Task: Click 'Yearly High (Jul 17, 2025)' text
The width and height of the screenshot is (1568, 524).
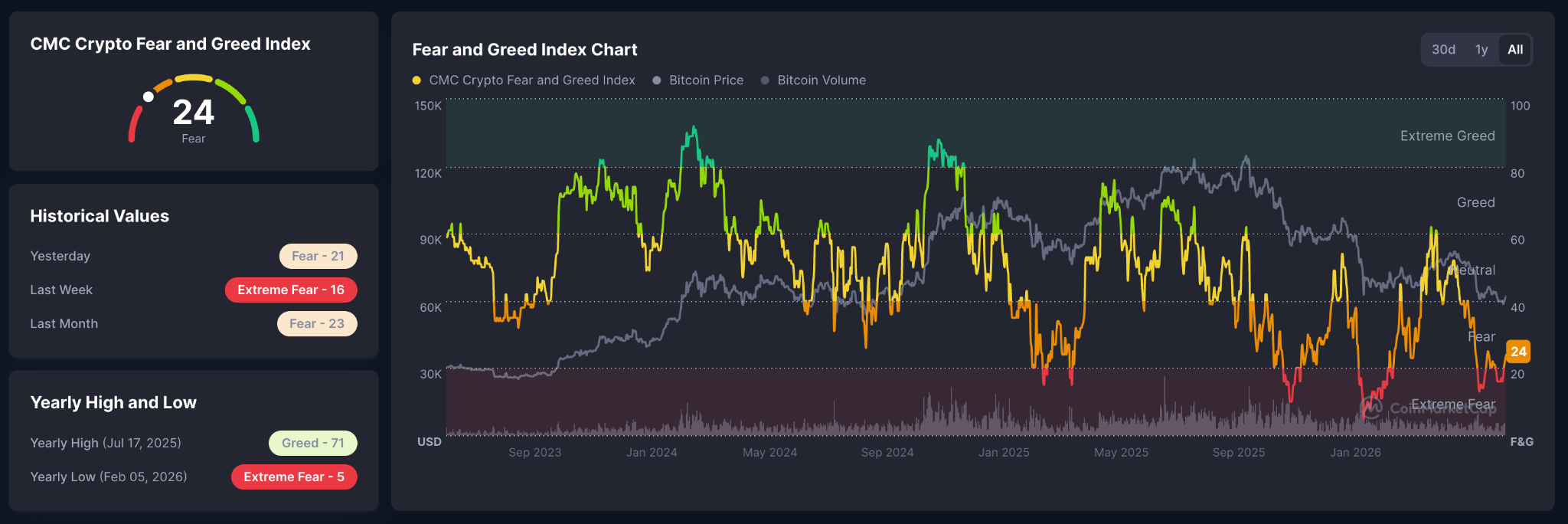Action: (x=106, y=443)
